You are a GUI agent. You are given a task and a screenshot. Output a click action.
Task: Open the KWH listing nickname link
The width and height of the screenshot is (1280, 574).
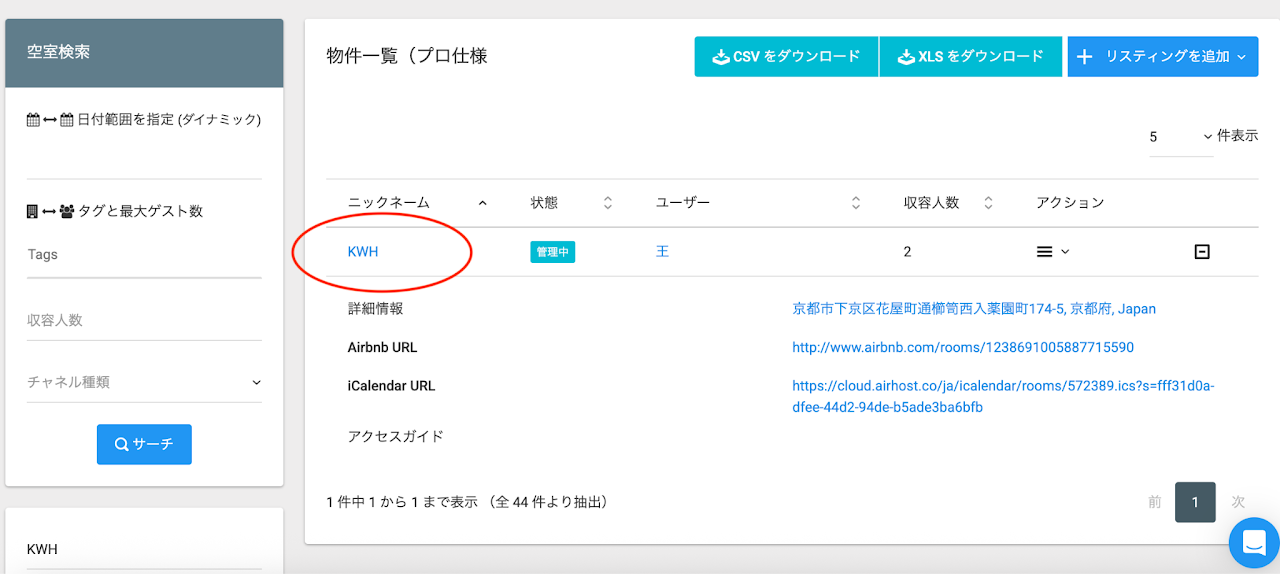click(363, 252)
